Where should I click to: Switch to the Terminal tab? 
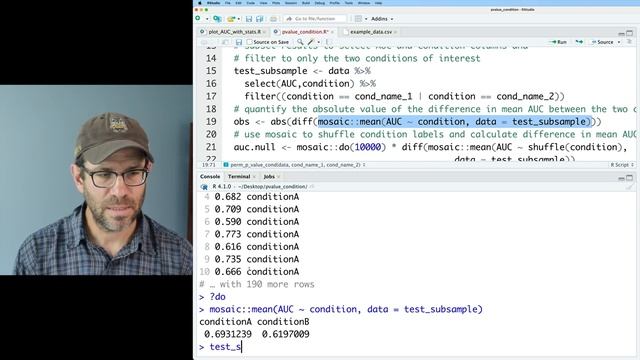[239, 177]
